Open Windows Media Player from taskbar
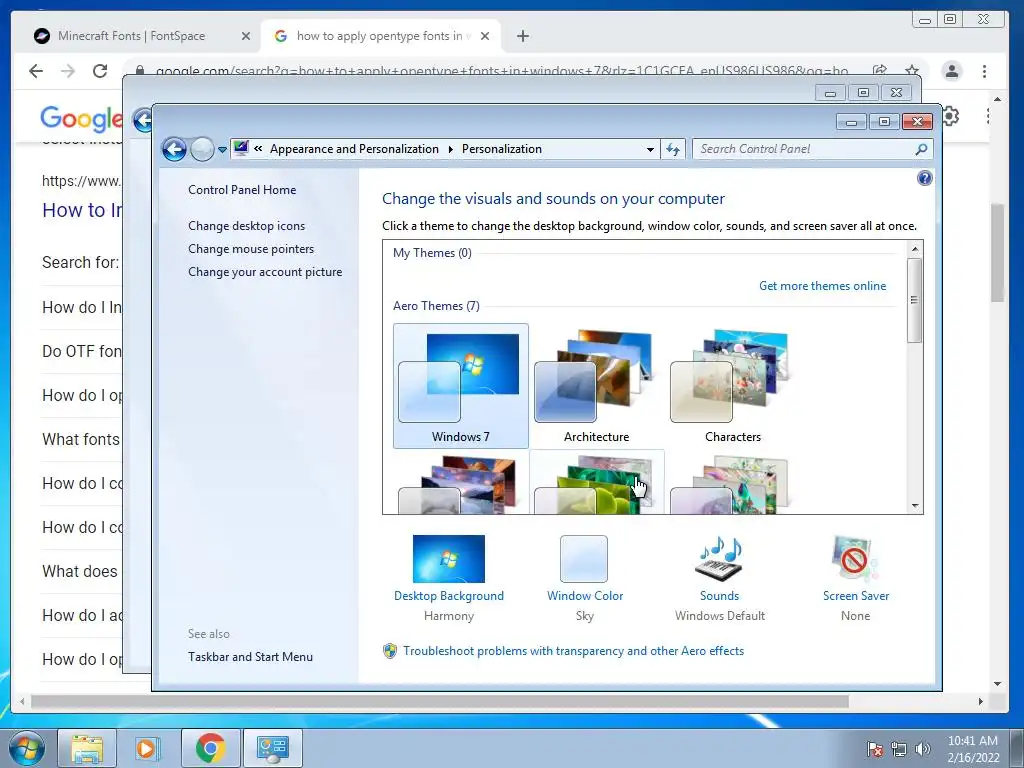 (147, 748)
